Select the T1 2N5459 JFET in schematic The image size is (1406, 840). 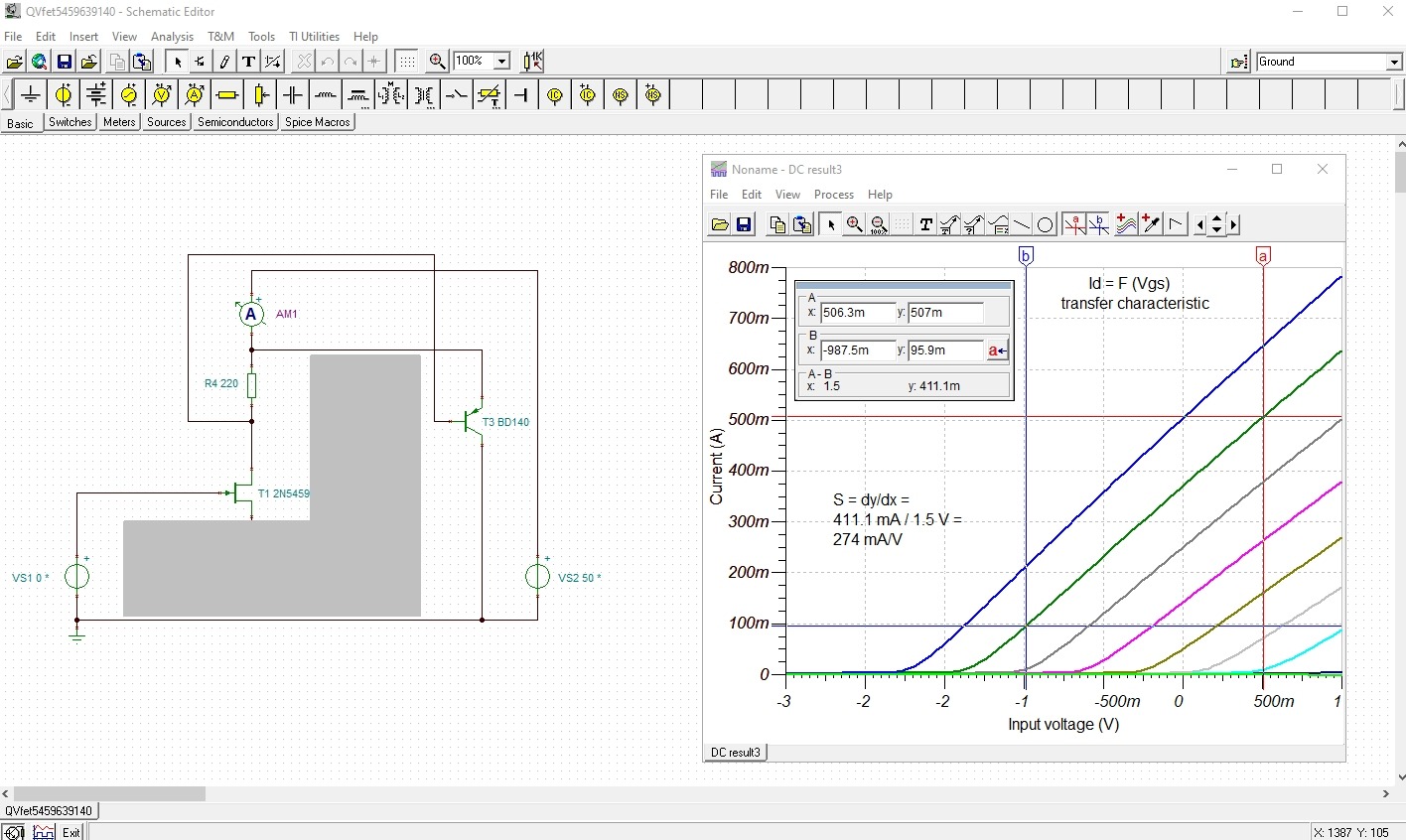pos(242,492)
